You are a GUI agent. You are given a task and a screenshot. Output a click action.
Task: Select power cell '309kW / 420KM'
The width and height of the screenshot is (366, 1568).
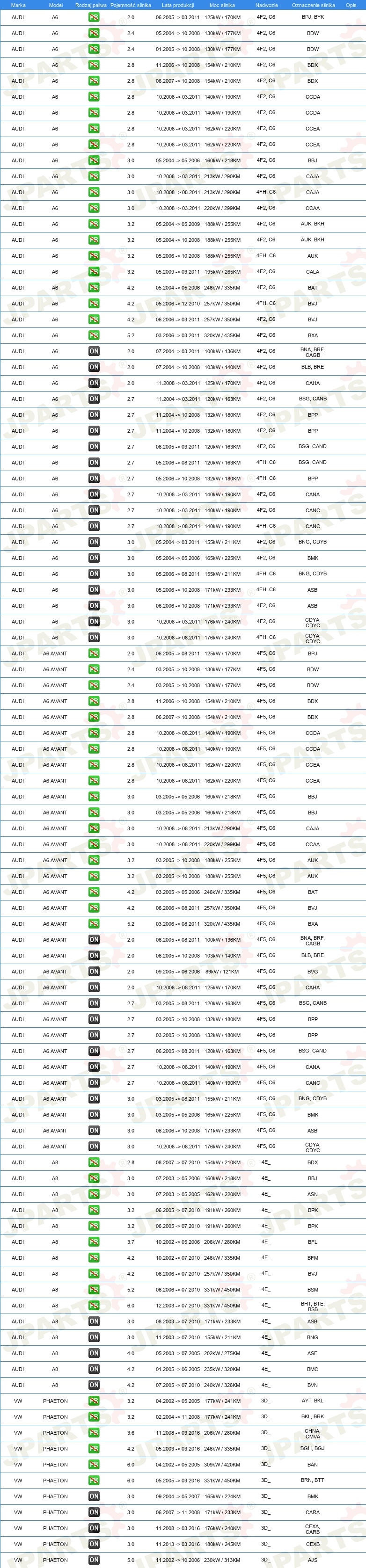click(222, 1465)
